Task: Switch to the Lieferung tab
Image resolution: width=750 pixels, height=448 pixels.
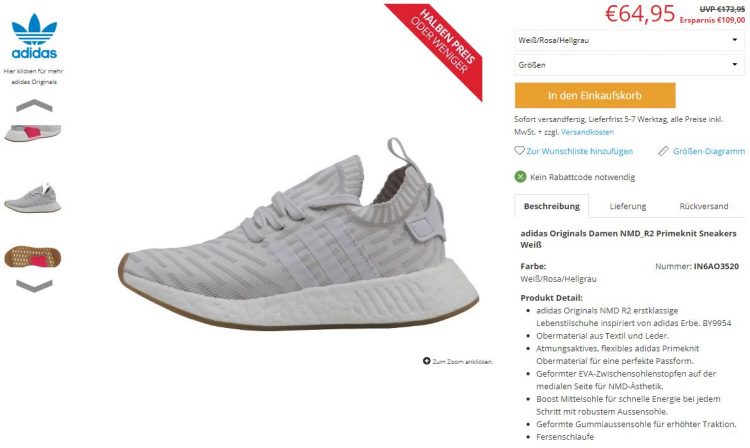Action: pyautogui.click(x=628, y=206)
